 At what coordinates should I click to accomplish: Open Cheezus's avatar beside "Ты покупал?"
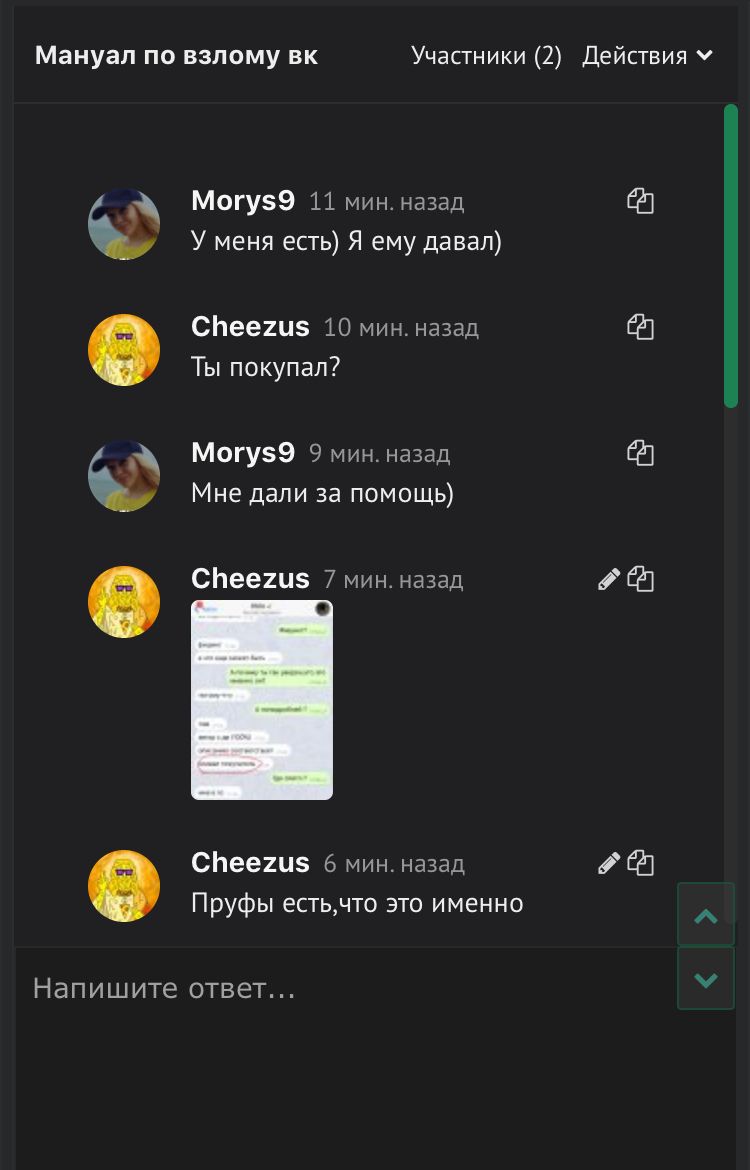(124, 350)
